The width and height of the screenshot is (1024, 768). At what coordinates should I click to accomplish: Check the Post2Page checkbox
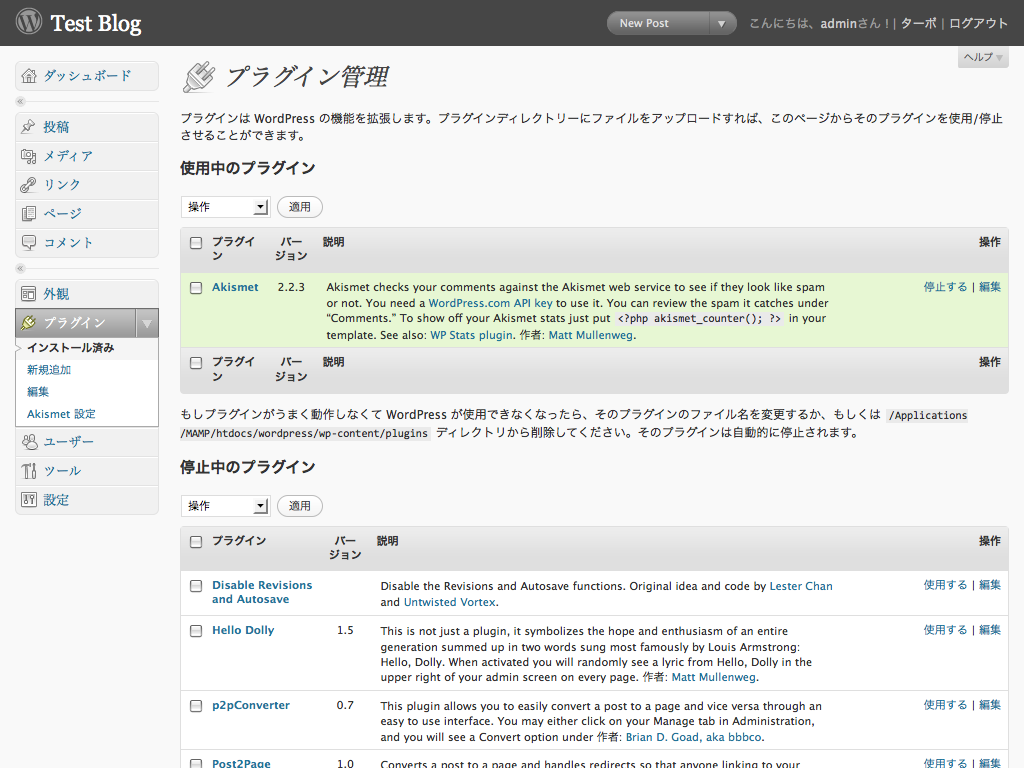[x=196, y=763]
